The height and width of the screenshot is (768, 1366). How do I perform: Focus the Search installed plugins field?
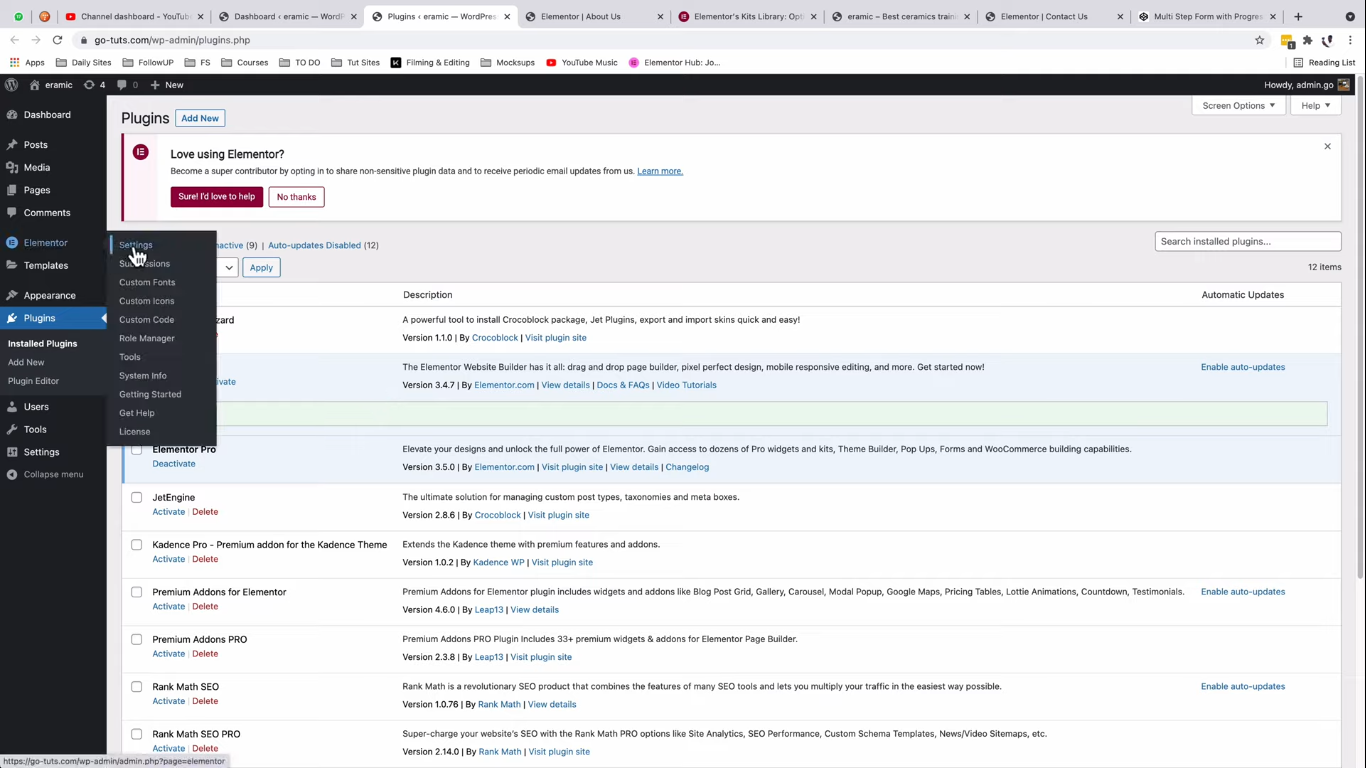[1248, 241]
